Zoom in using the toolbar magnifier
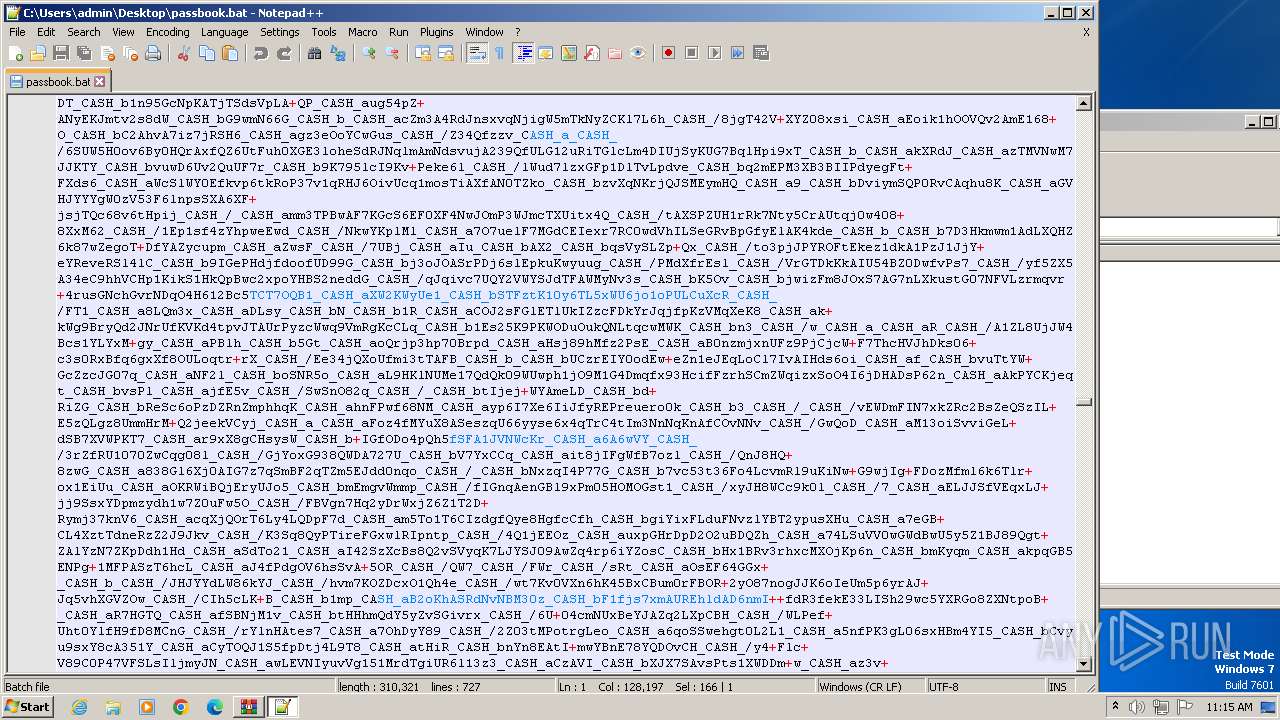 click(370, 53)
